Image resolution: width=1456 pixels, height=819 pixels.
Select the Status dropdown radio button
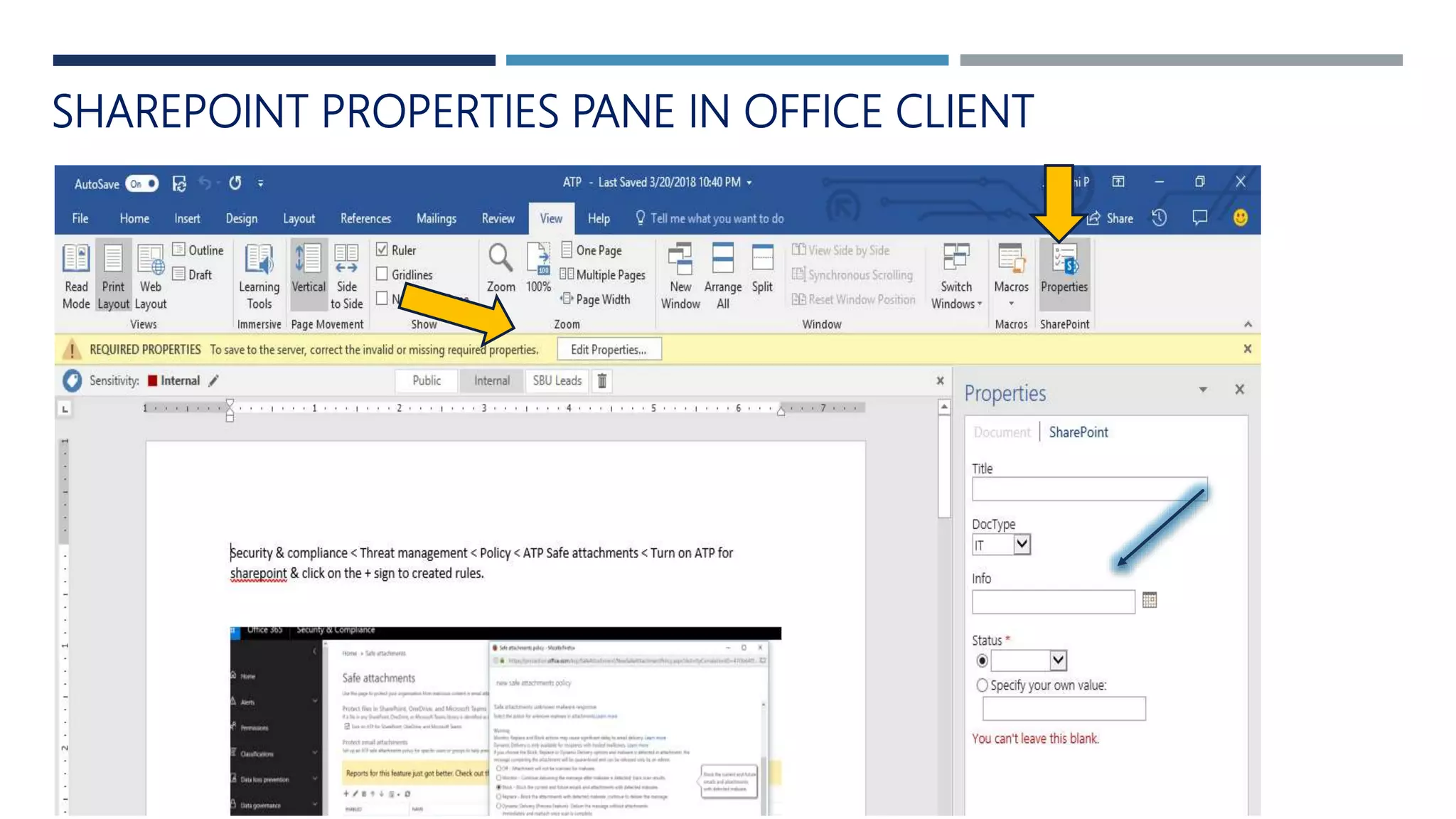(982, 660)
